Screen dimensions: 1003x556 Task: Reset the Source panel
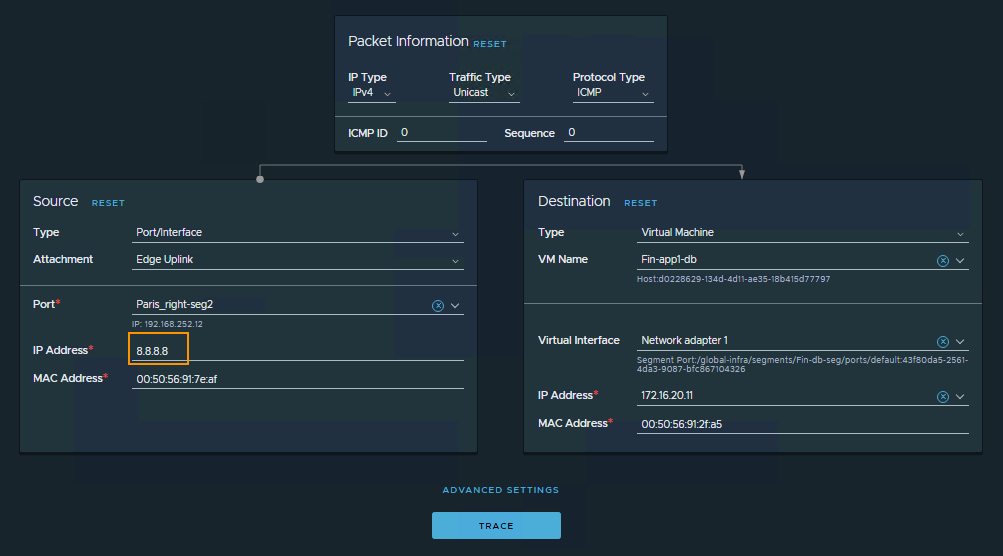click(x=108, y=203)
